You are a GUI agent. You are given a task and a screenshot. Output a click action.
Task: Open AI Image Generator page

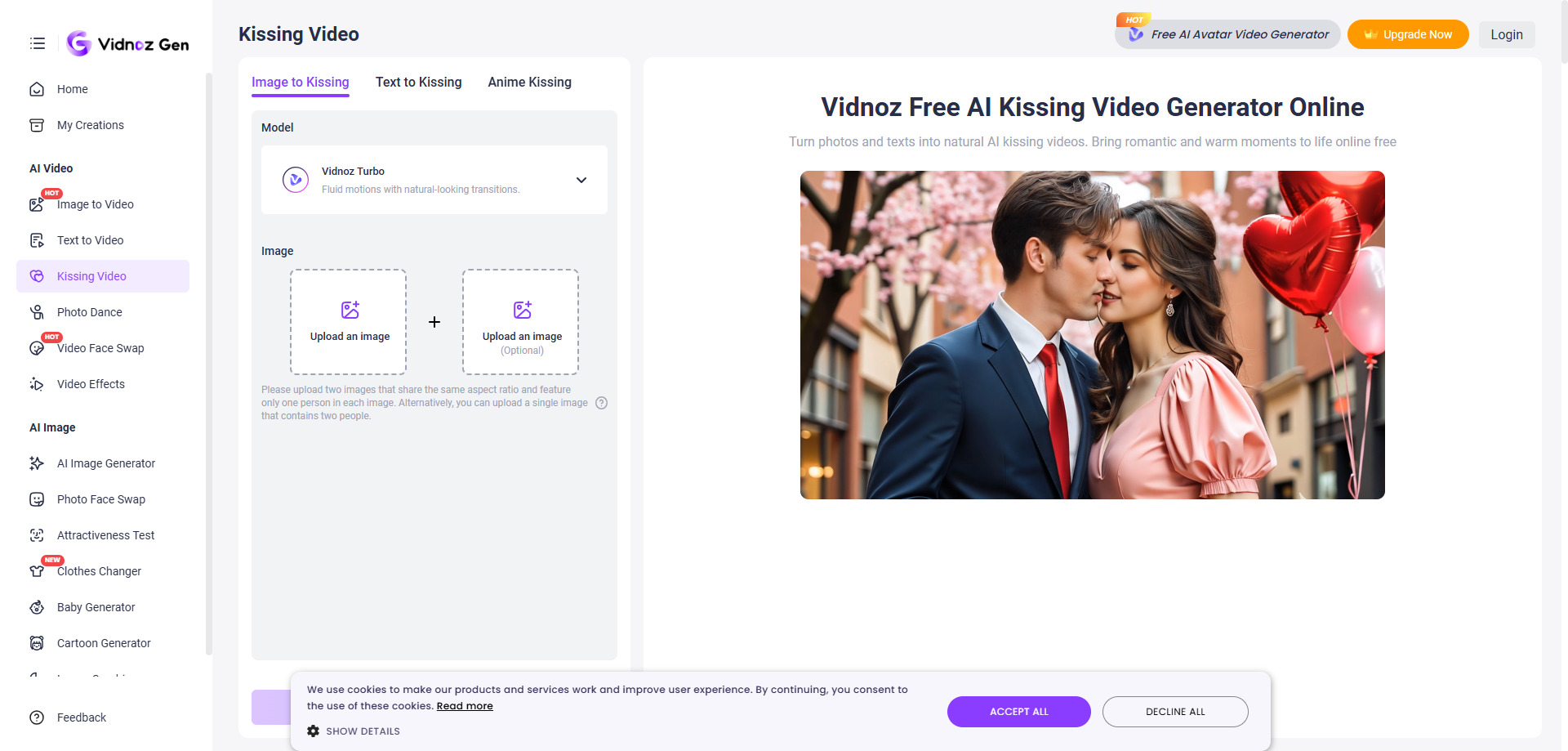(103, 463)
